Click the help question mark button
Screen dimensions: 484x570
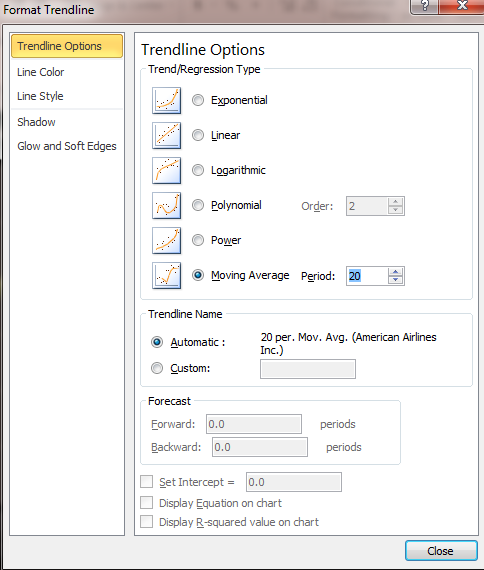424,6
